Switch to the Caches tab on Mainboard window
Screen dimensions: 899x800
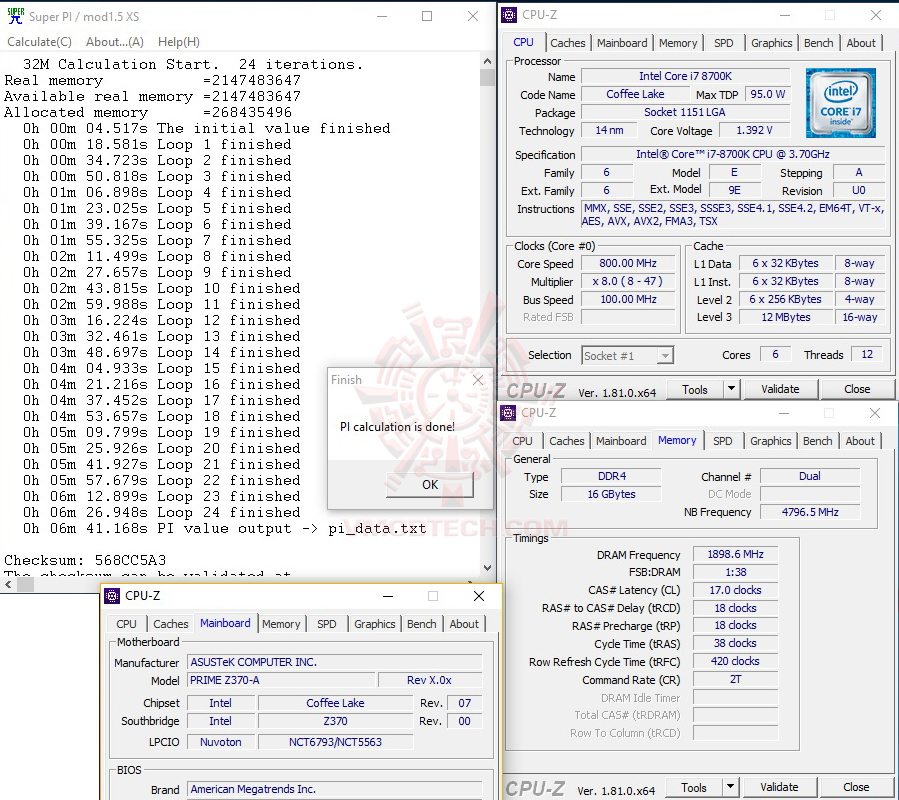tap(171, 623)
